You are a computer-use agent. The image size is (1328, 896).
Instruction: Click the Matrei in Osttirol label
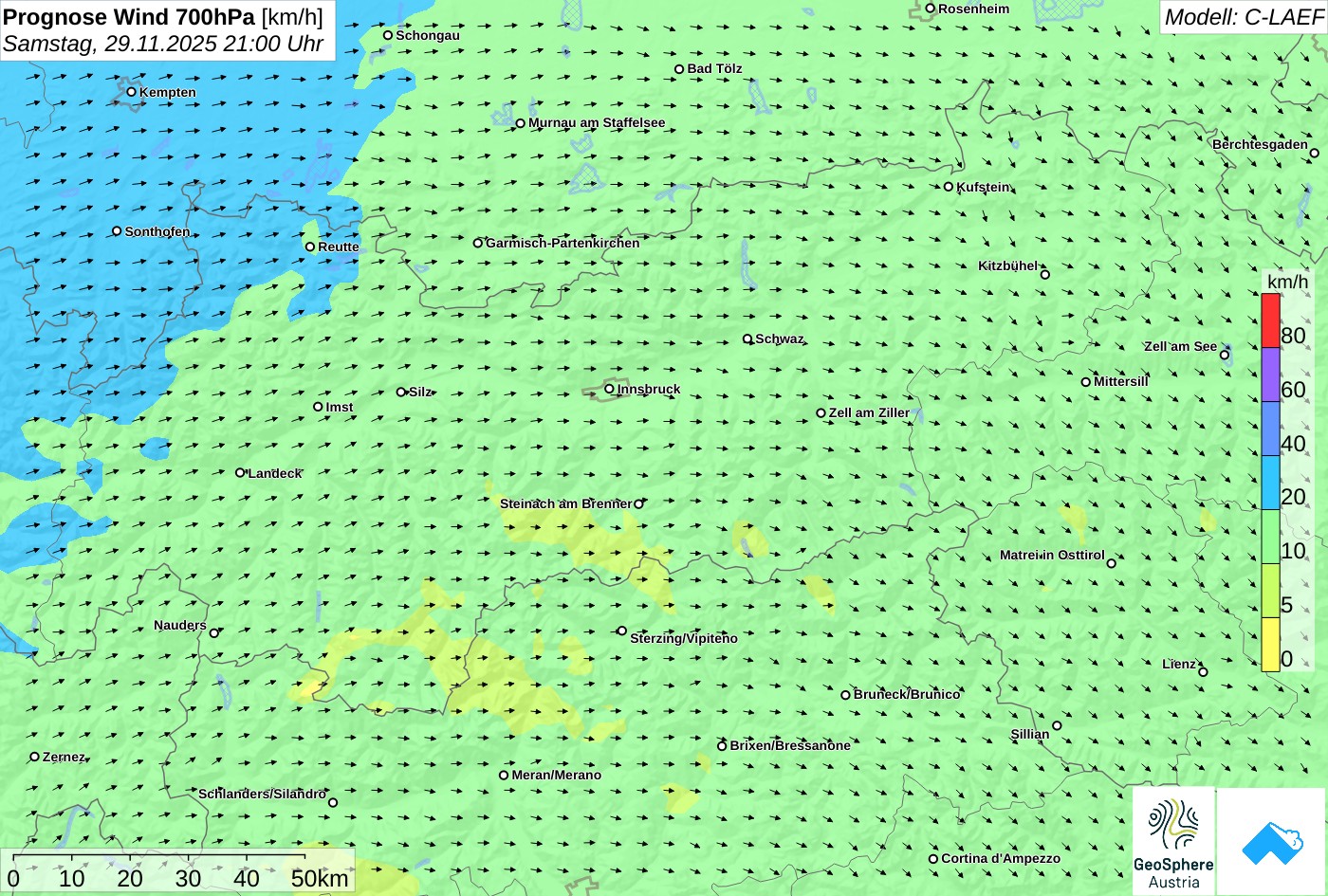pos(1052,555)
